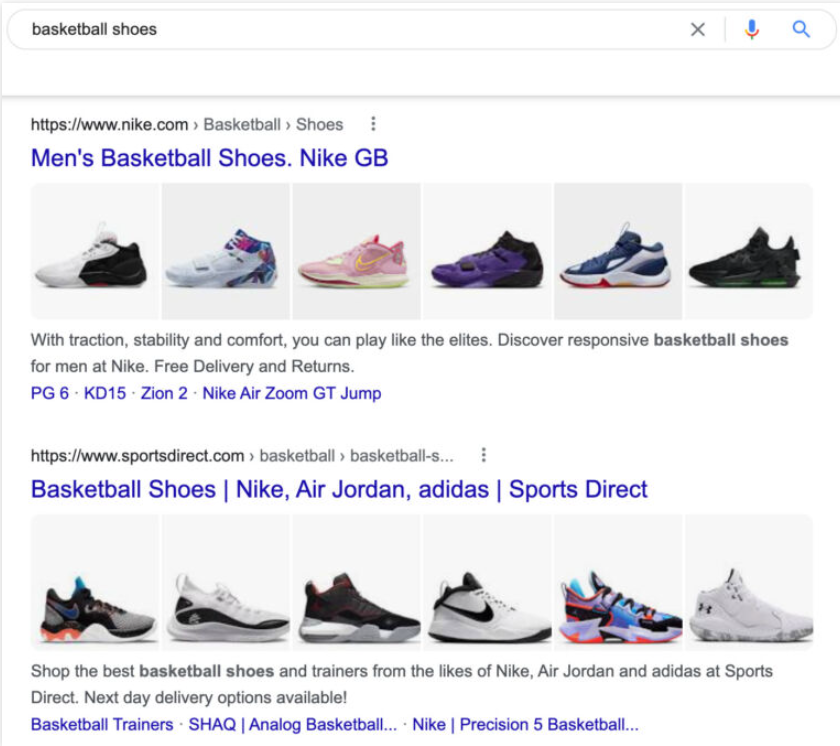Open the 'Basketball Shoes | Nike, Air Jordan, adidas | Sports Direct' result
Screen dimensions: 840x746
tap(339, 489)
